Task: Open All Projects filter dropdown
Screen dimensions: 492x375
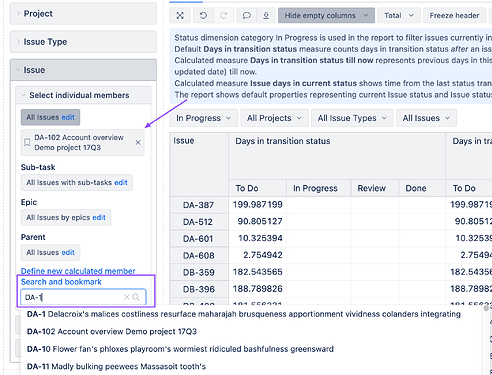Action: point(274,118)
